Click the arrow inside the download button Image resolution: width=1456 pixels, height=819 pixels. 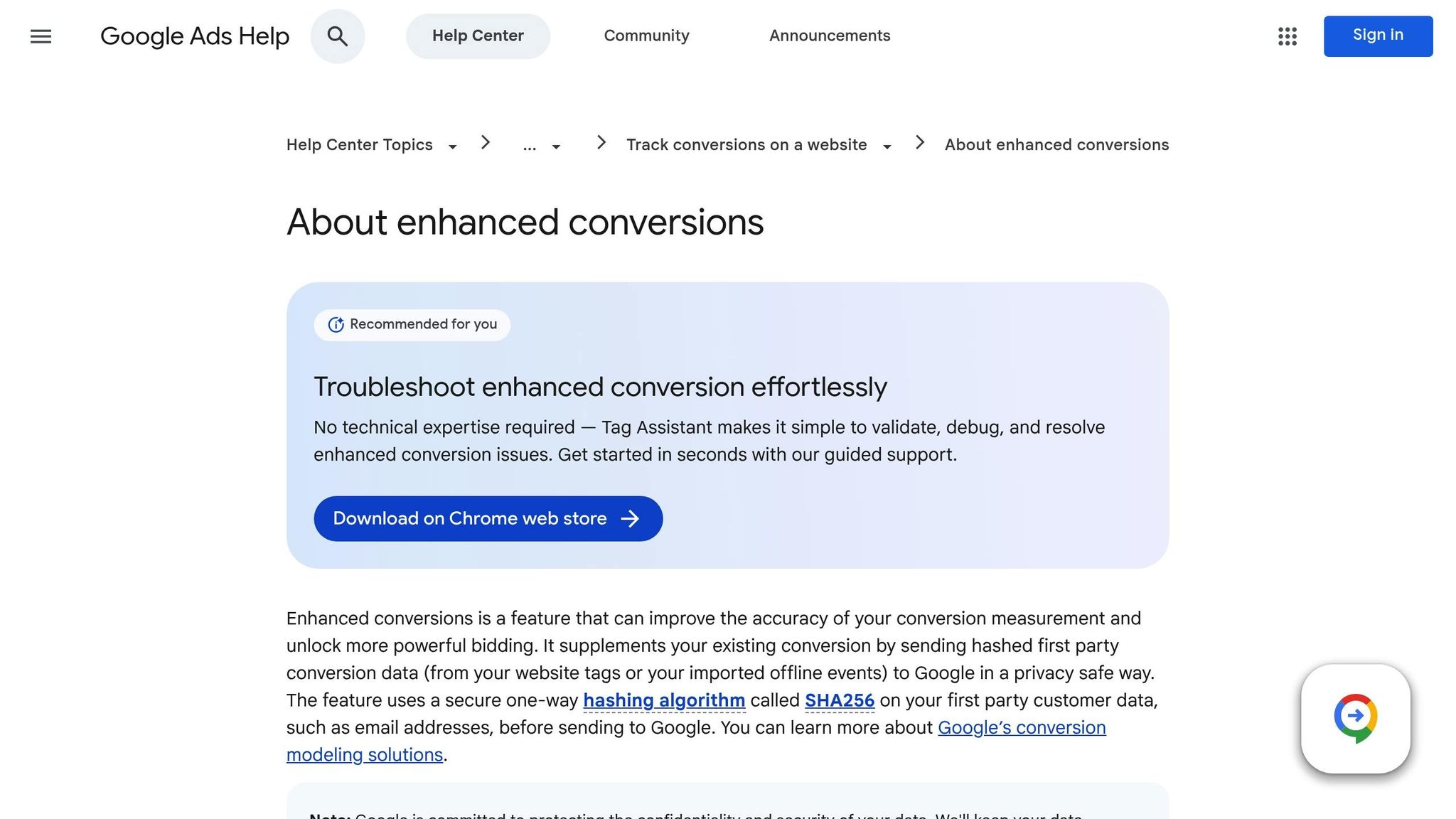(x=631, y=519)
